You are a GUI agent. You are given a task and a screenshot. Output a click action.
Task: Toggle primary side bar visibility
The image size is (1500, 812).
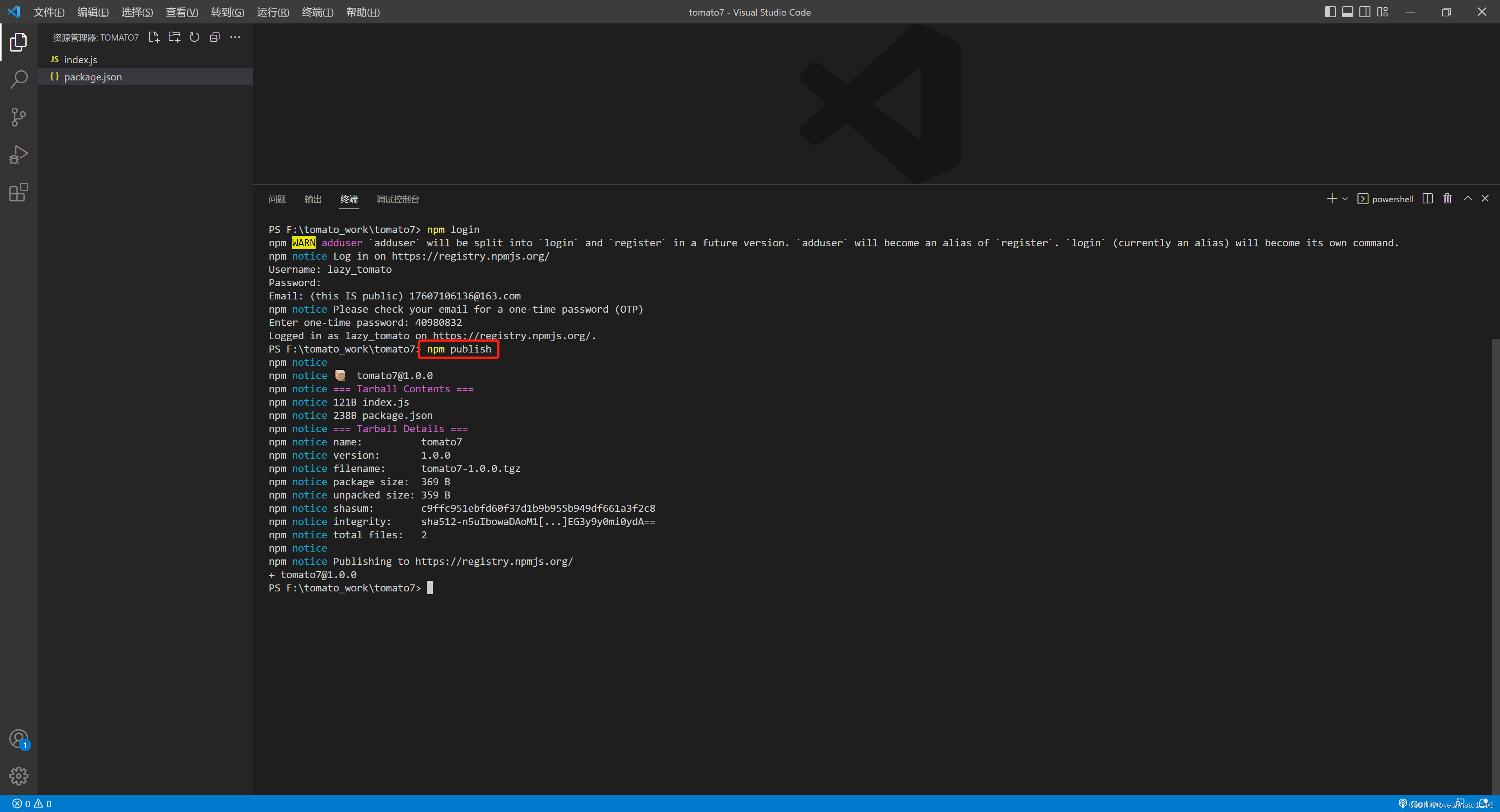1330,12
